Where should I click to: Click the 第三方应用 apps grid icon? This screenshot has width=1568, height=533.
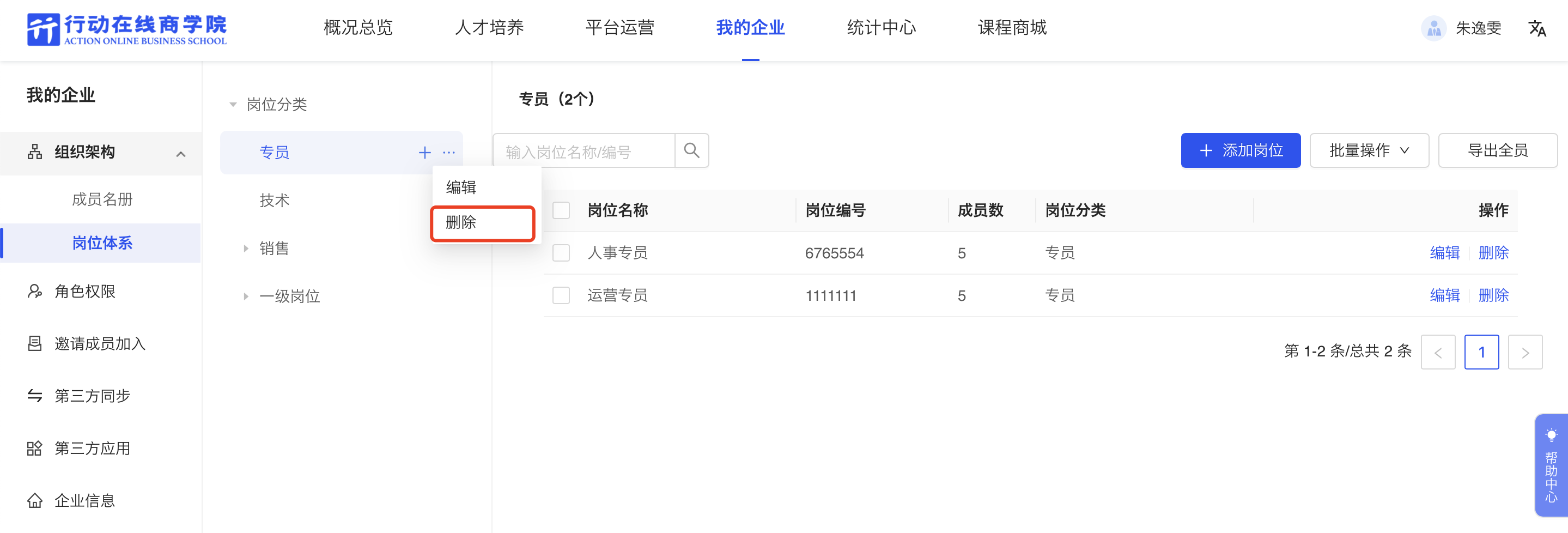35,449
